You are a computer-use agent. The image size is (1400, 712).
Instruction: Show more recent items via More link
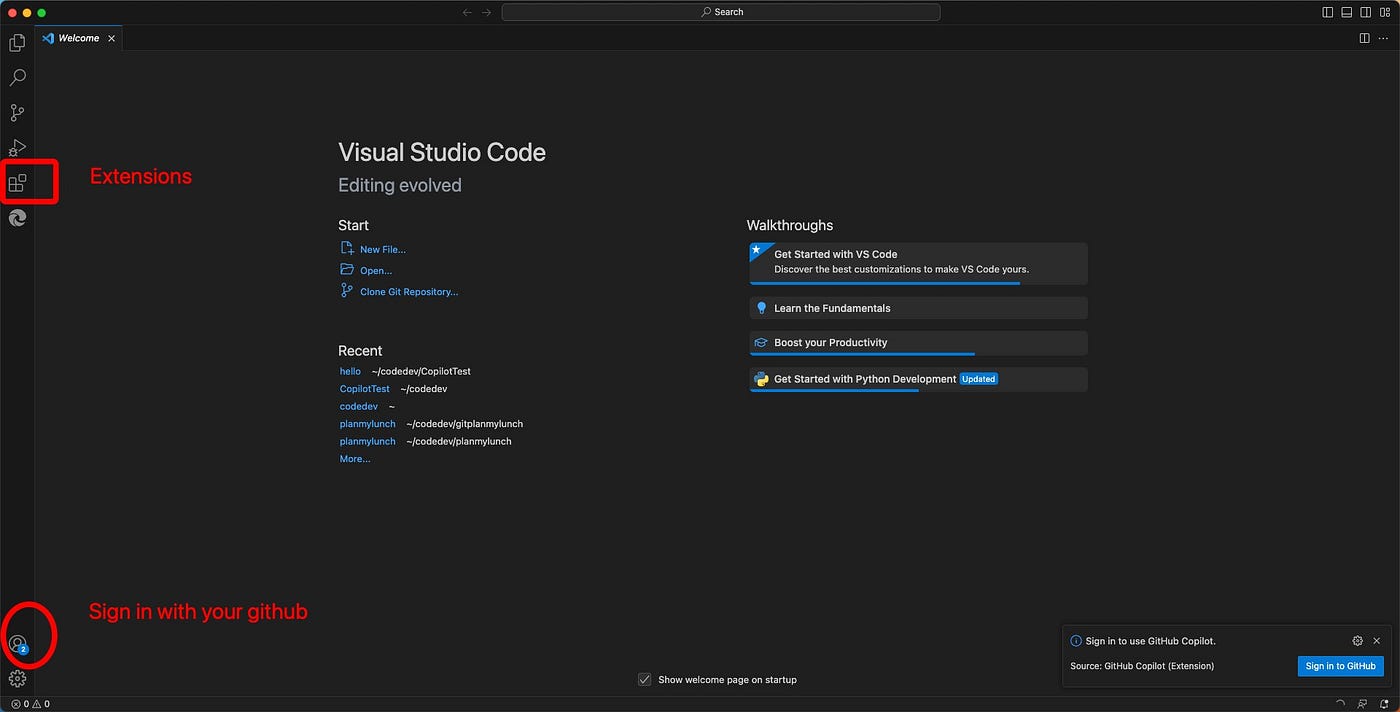(x=355, y=459)
